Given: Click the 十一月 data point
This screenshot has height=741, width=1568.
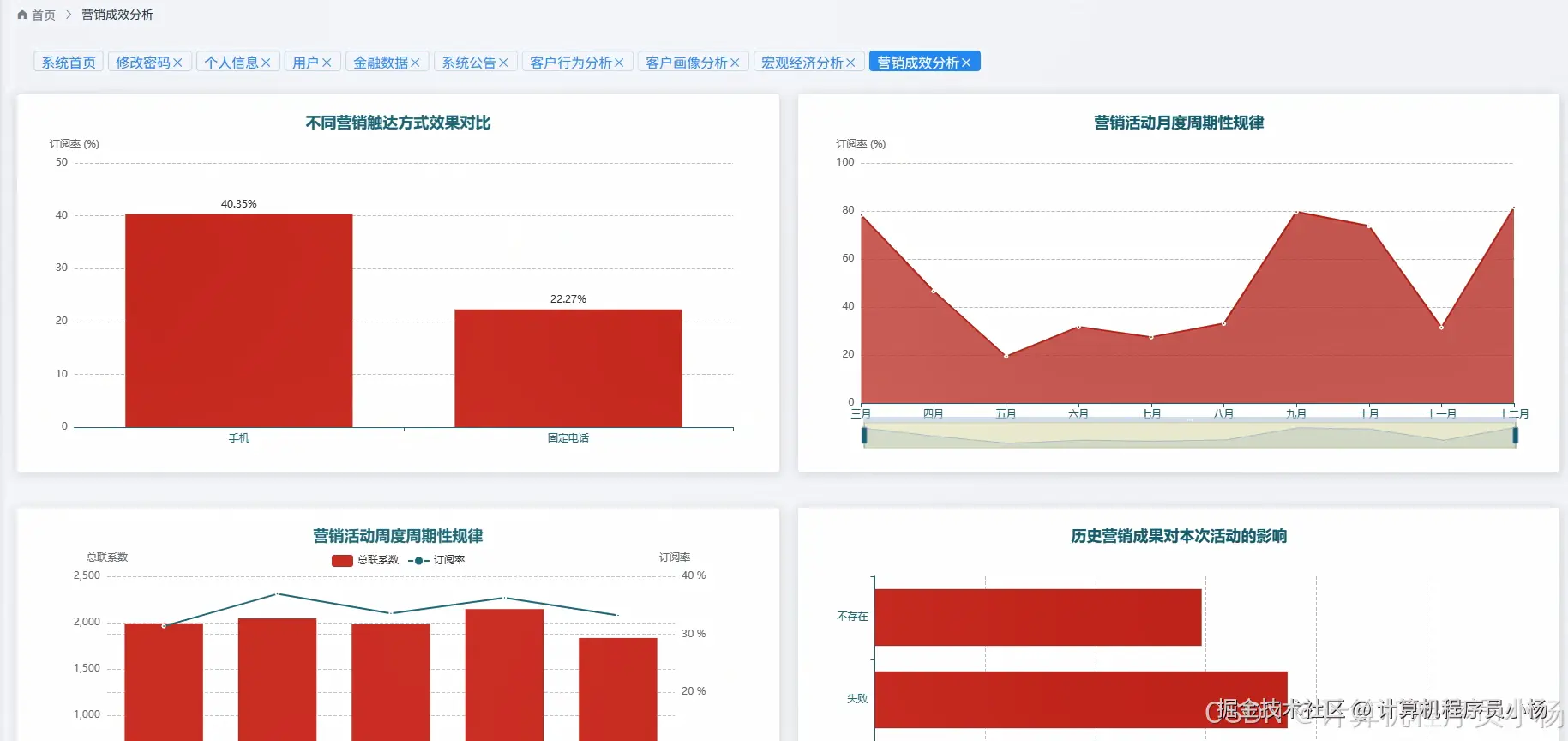Looking at the screenshot, I should [1441, 328].
